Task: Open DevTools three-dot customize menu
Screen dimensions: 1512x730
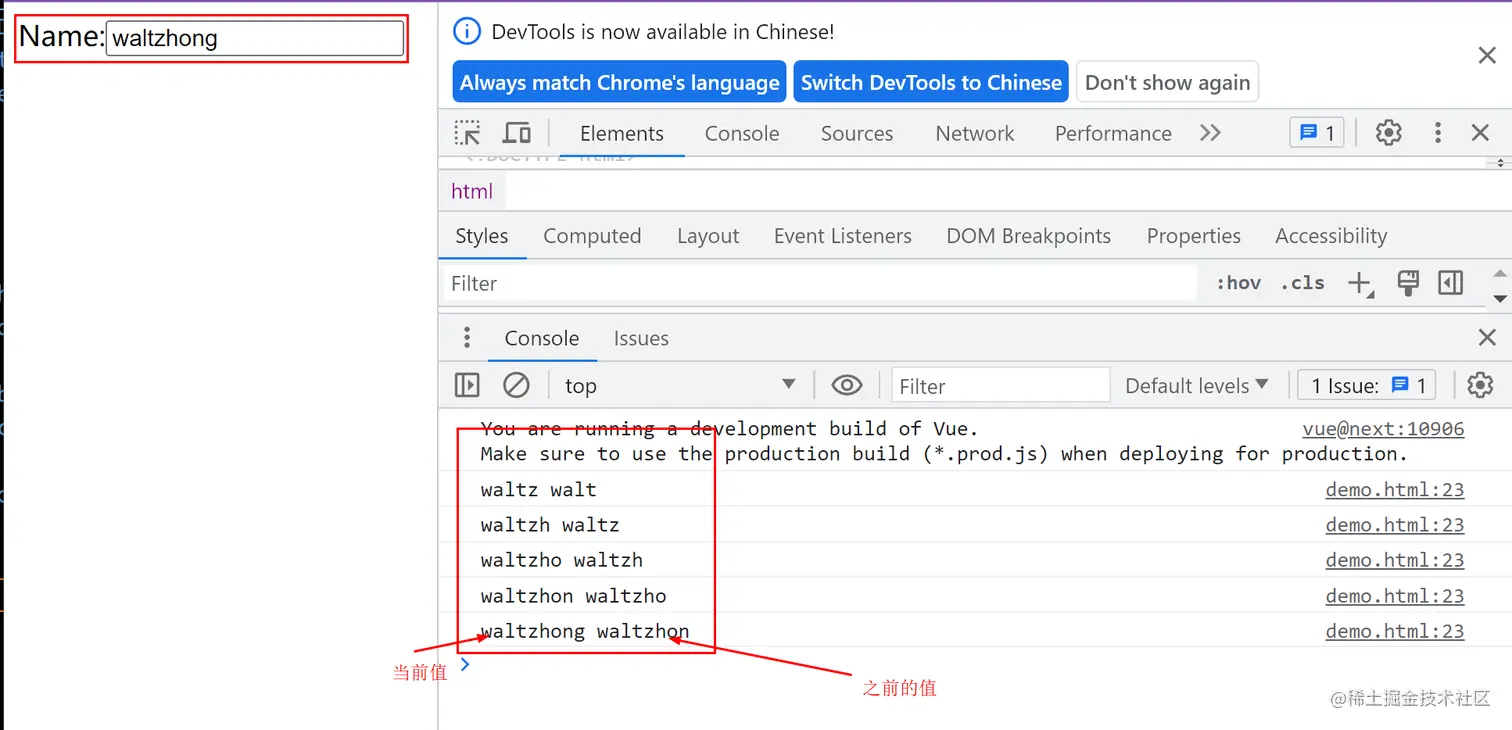Action: pyautogui.click(x=1437, y=133)
